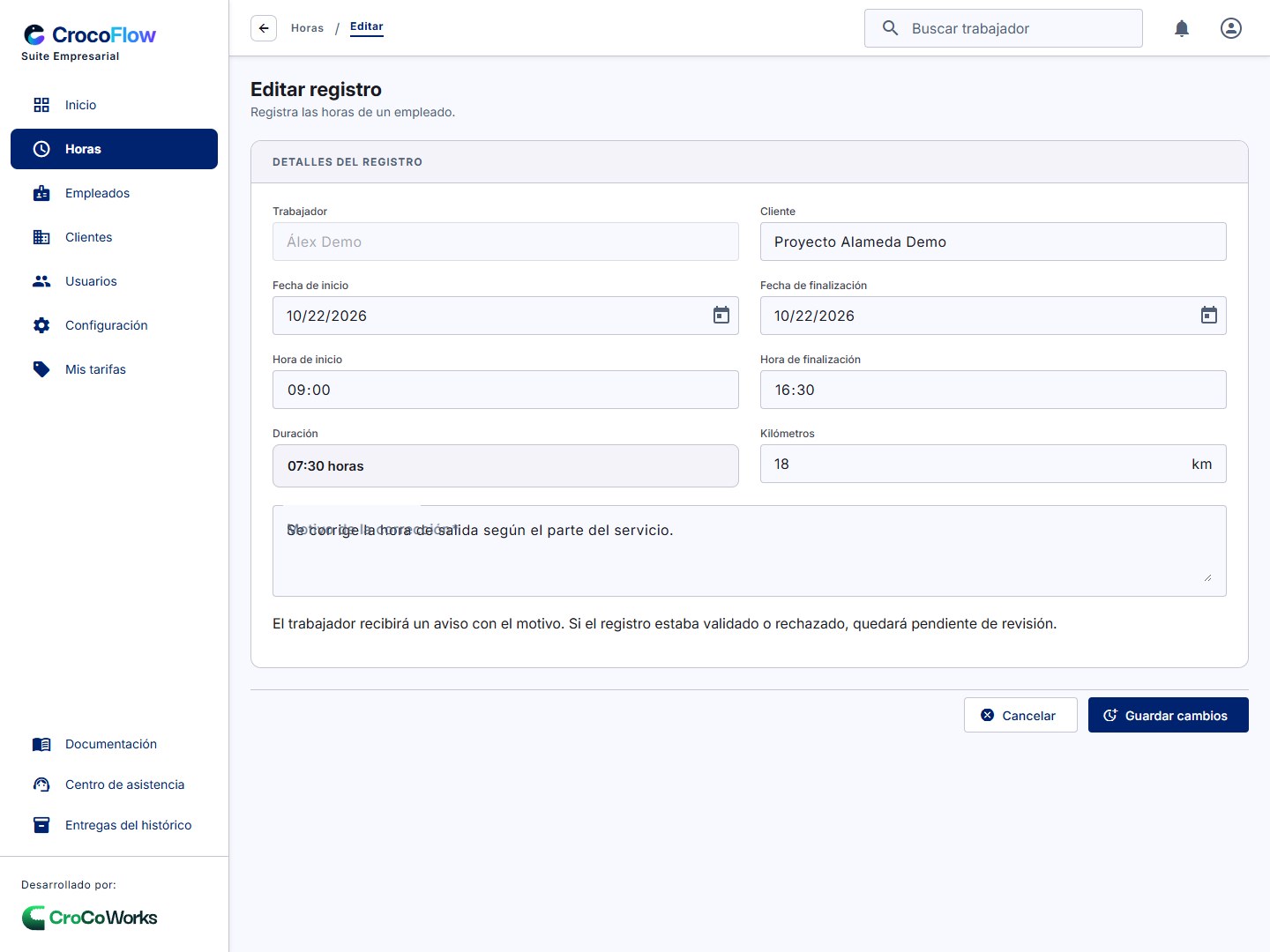Open calendar picker for Fecha de finalización

coord(1209,316)
